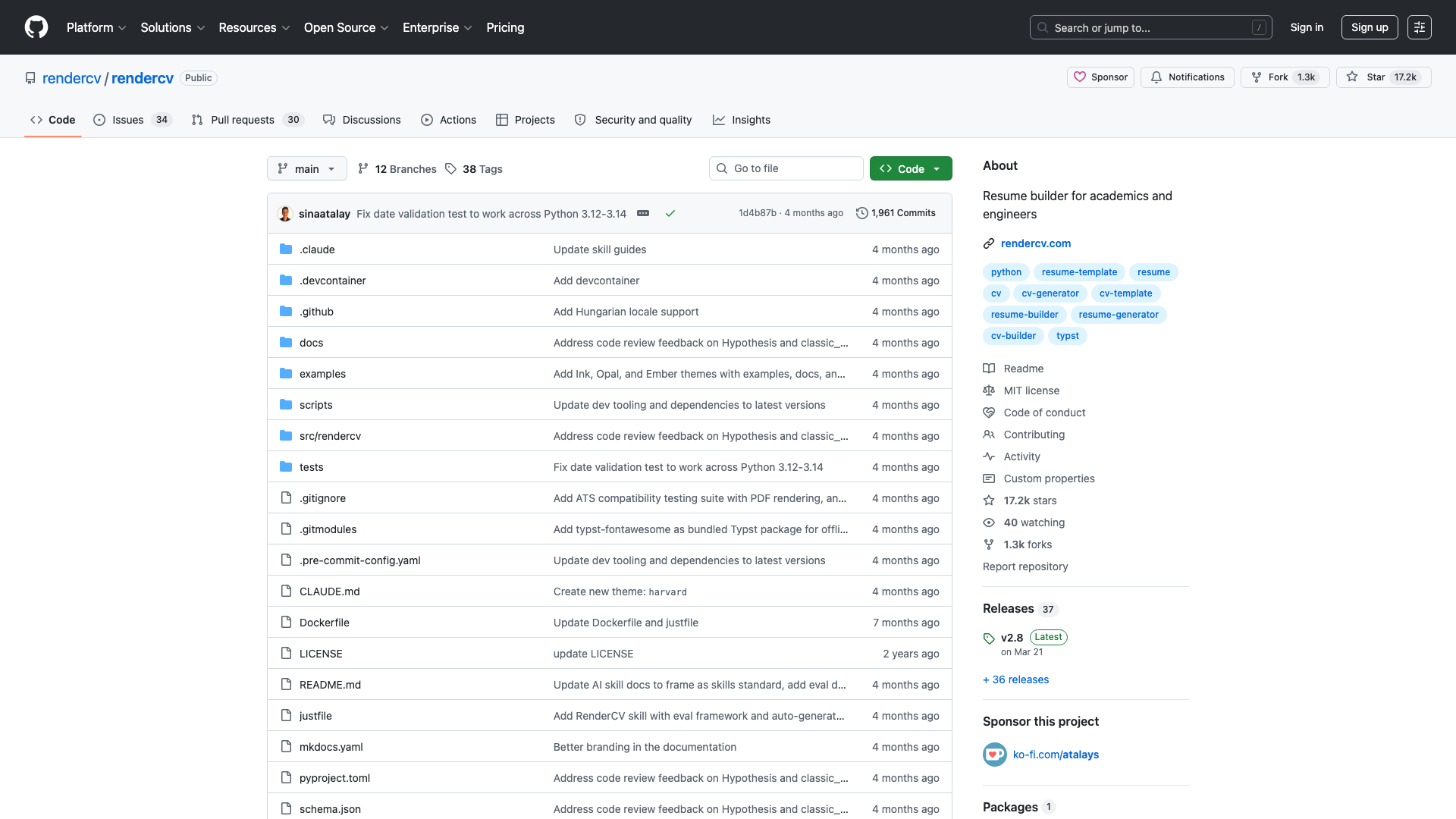Open the green Code dropdown
Screen dimensions: 1456x819
point(911,168)
